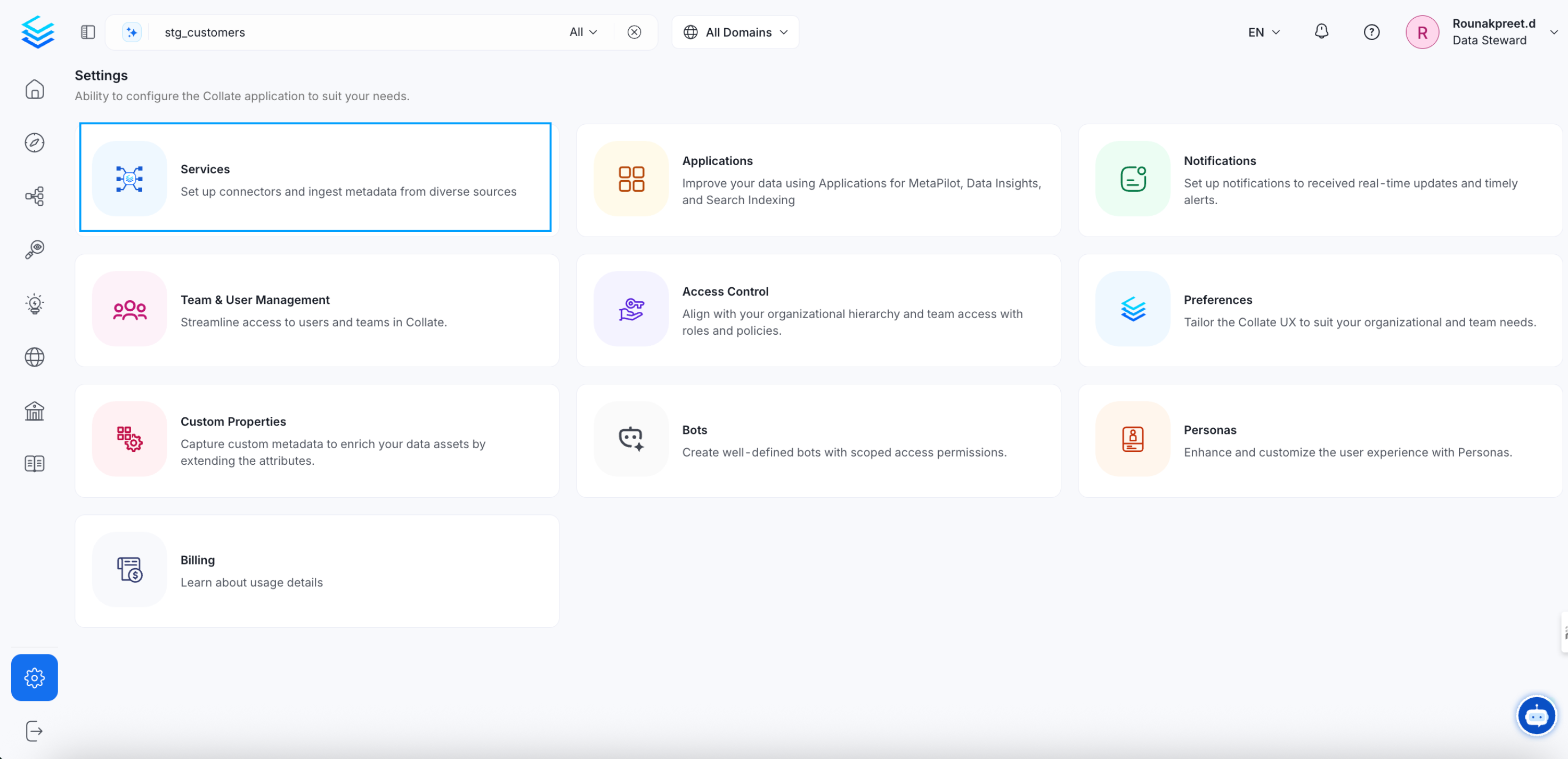The height and width of the screenshot is (759, 1568).
Task: Click the Governance building sidebar icon
Action: [x=35, y=410]
